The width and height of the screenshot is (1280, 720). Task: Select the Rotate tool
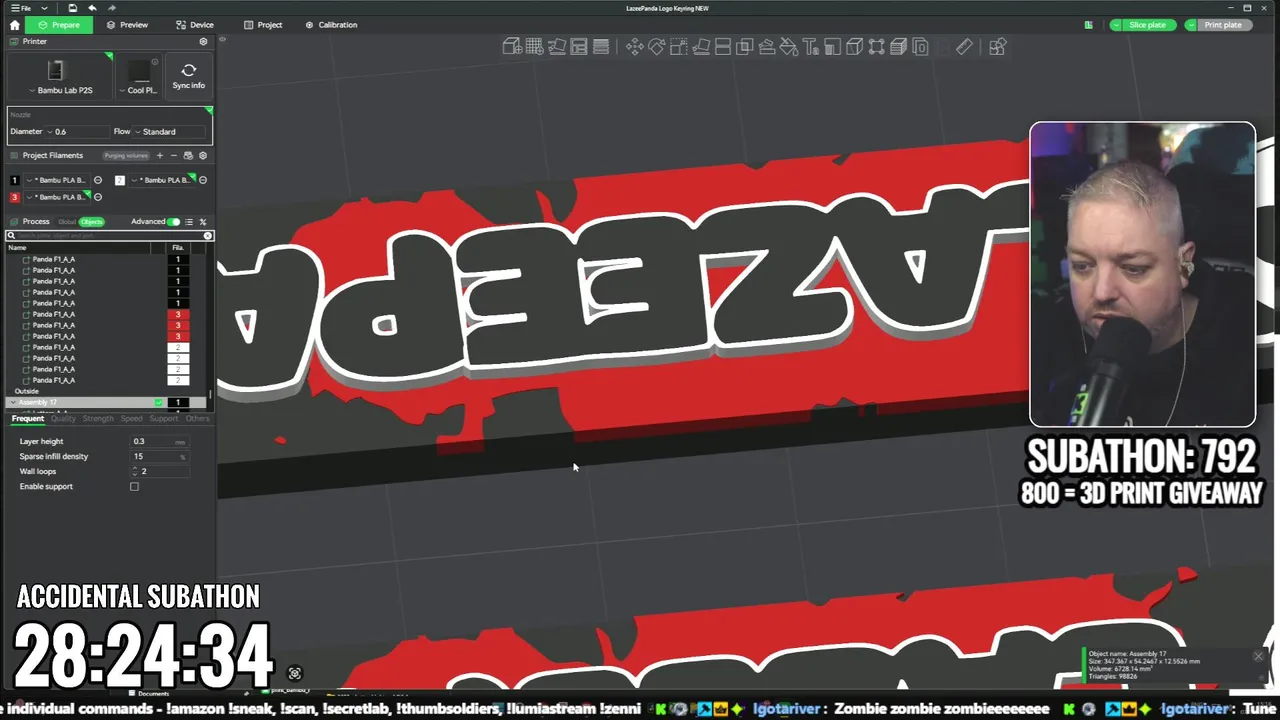656,47
